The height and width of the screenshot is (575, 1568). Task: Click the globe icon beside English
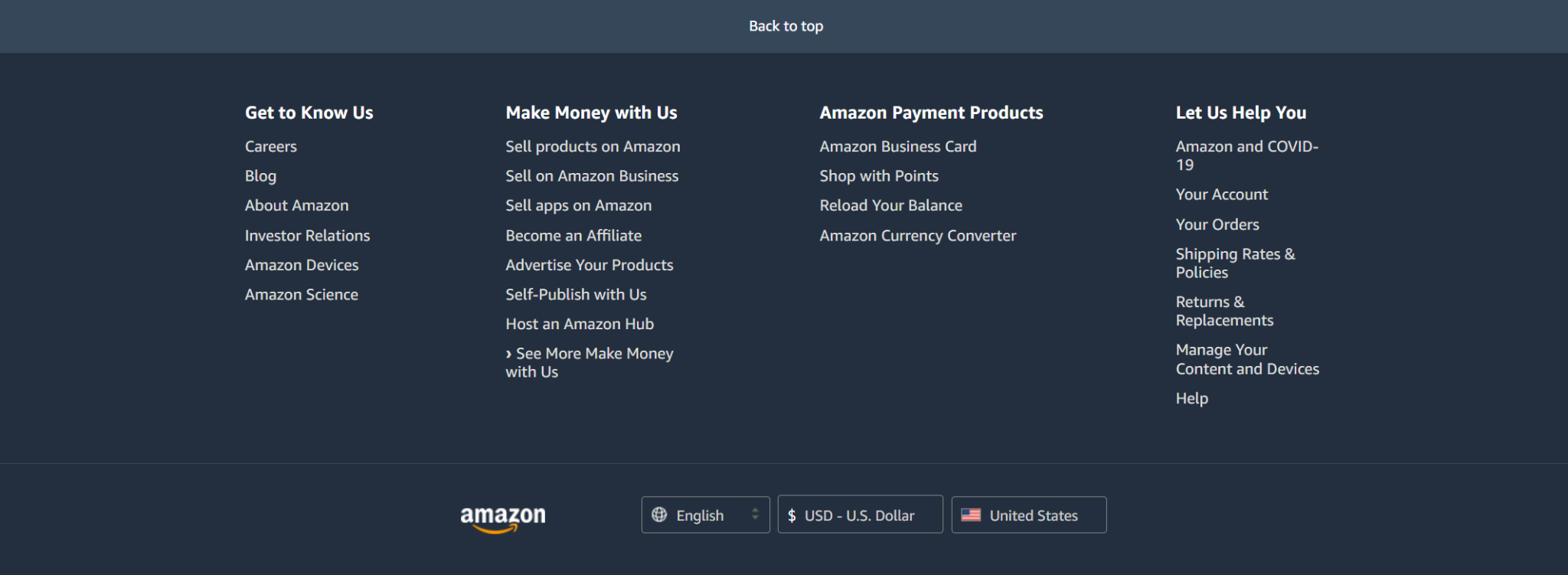[x=659, y=515]
